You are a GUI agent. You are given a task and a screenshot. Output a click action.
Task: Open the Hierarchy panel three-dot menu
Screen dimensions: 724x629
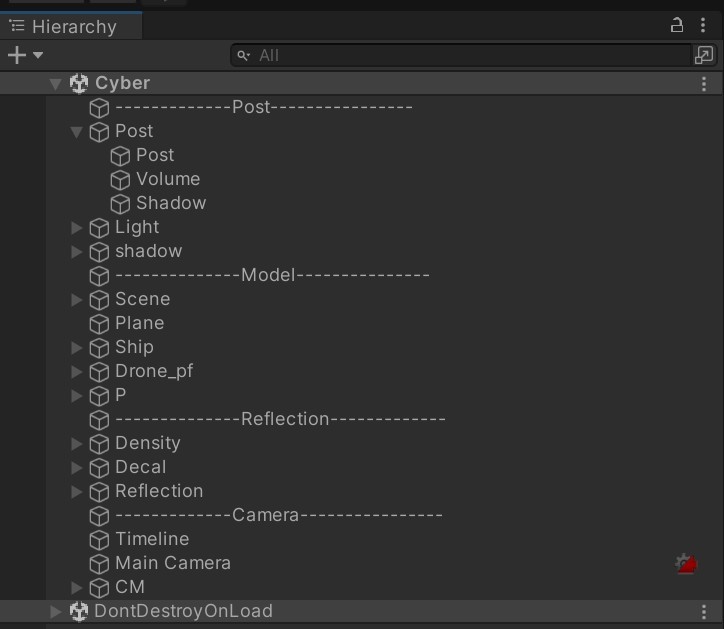[704, 26]
